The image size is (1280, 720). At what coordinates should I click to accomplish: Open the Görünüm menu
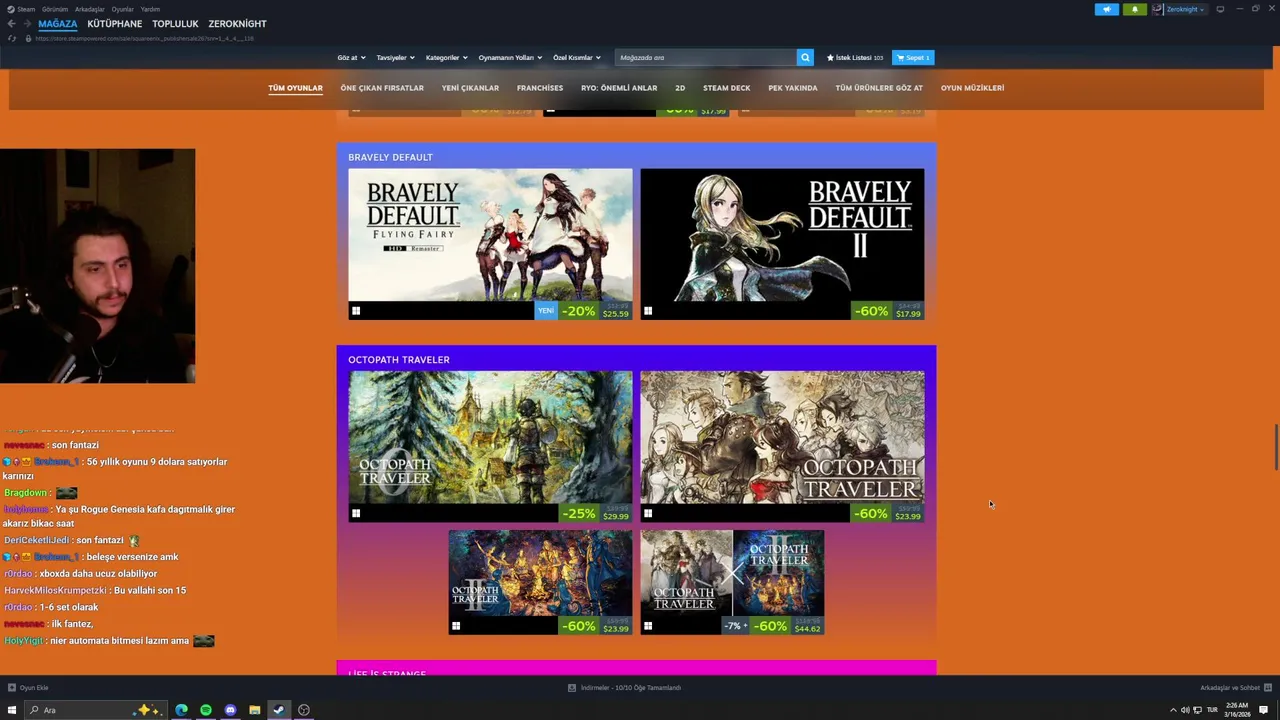pos(55,9)
